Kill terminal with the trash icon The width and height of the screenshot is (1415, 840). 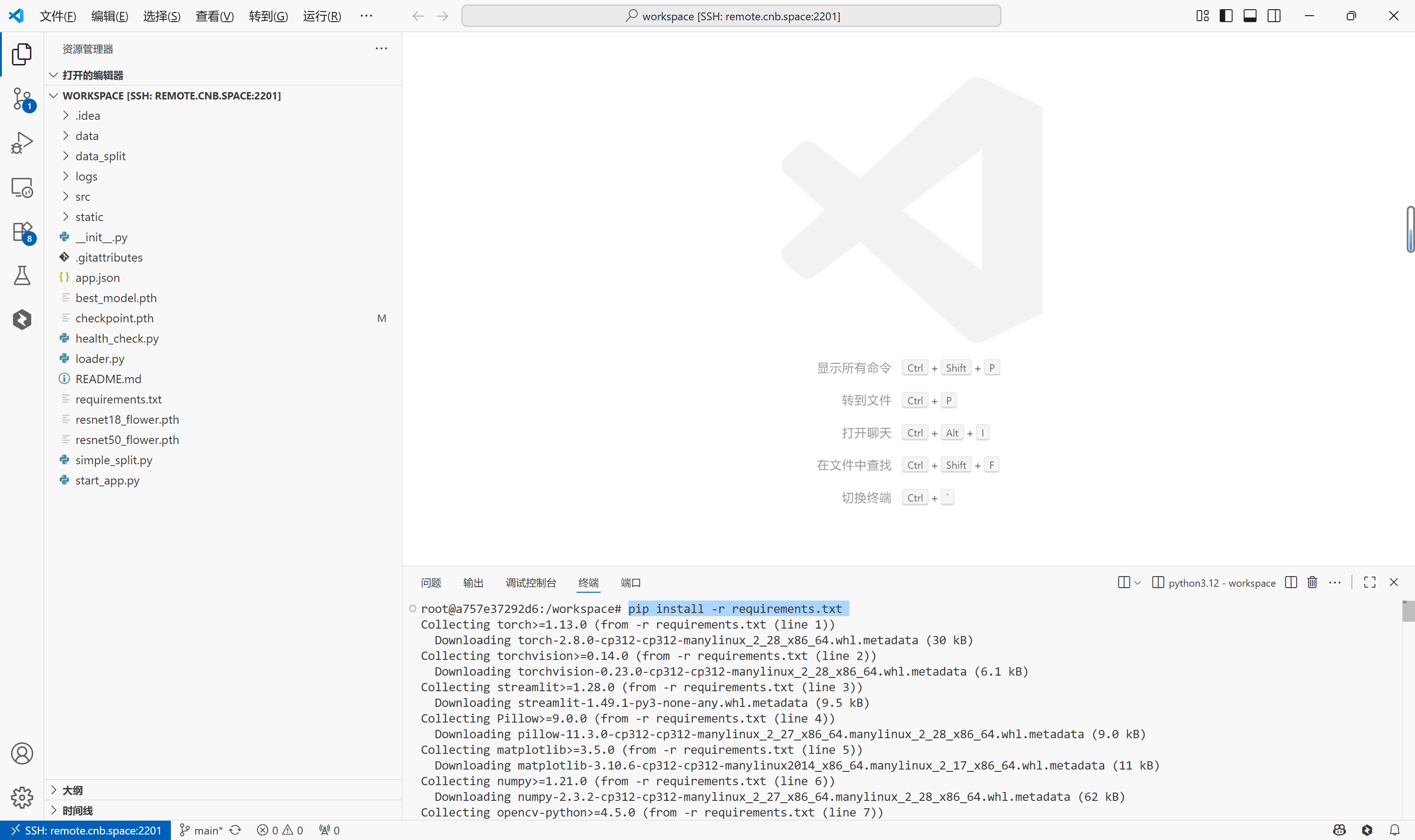click(1312, 583)
